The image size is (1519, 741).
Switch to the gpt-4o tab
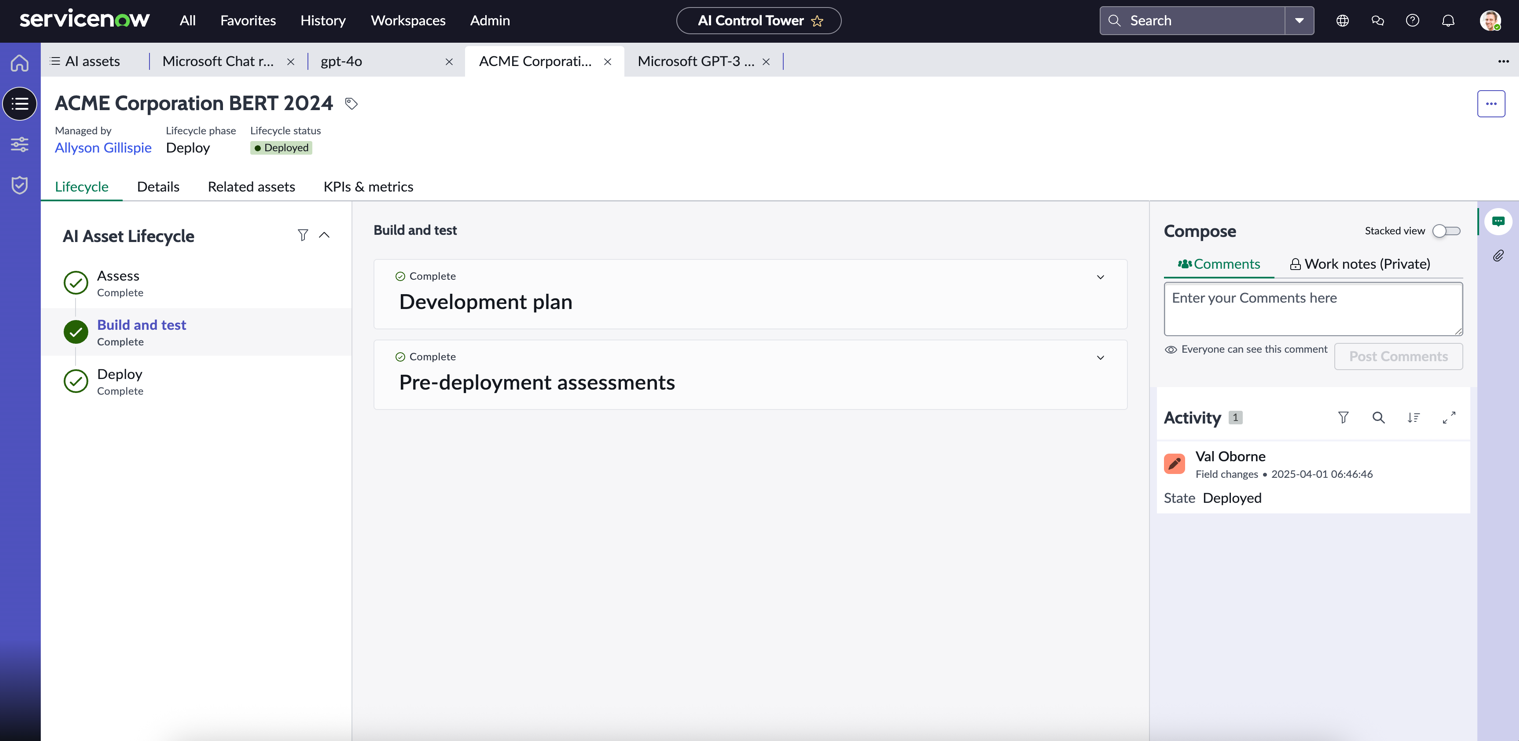341,61
